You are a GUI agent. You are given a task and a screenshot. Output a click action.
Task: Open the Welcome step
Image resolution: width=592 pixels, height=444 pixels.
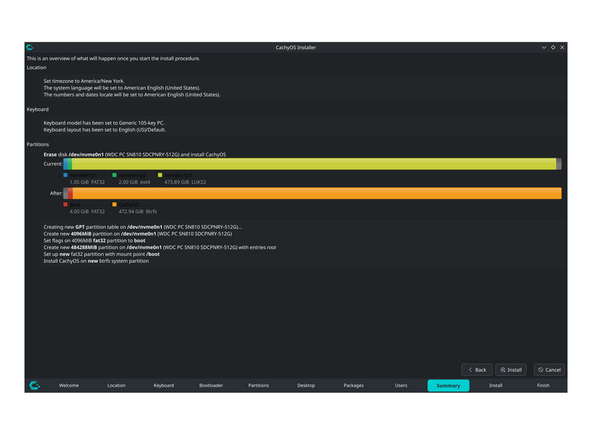click(x=69, y=385)
